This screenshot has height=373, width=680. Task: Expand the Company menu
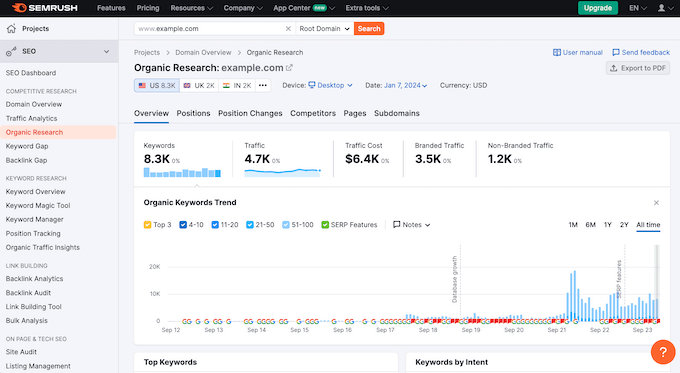coord(243,8)
